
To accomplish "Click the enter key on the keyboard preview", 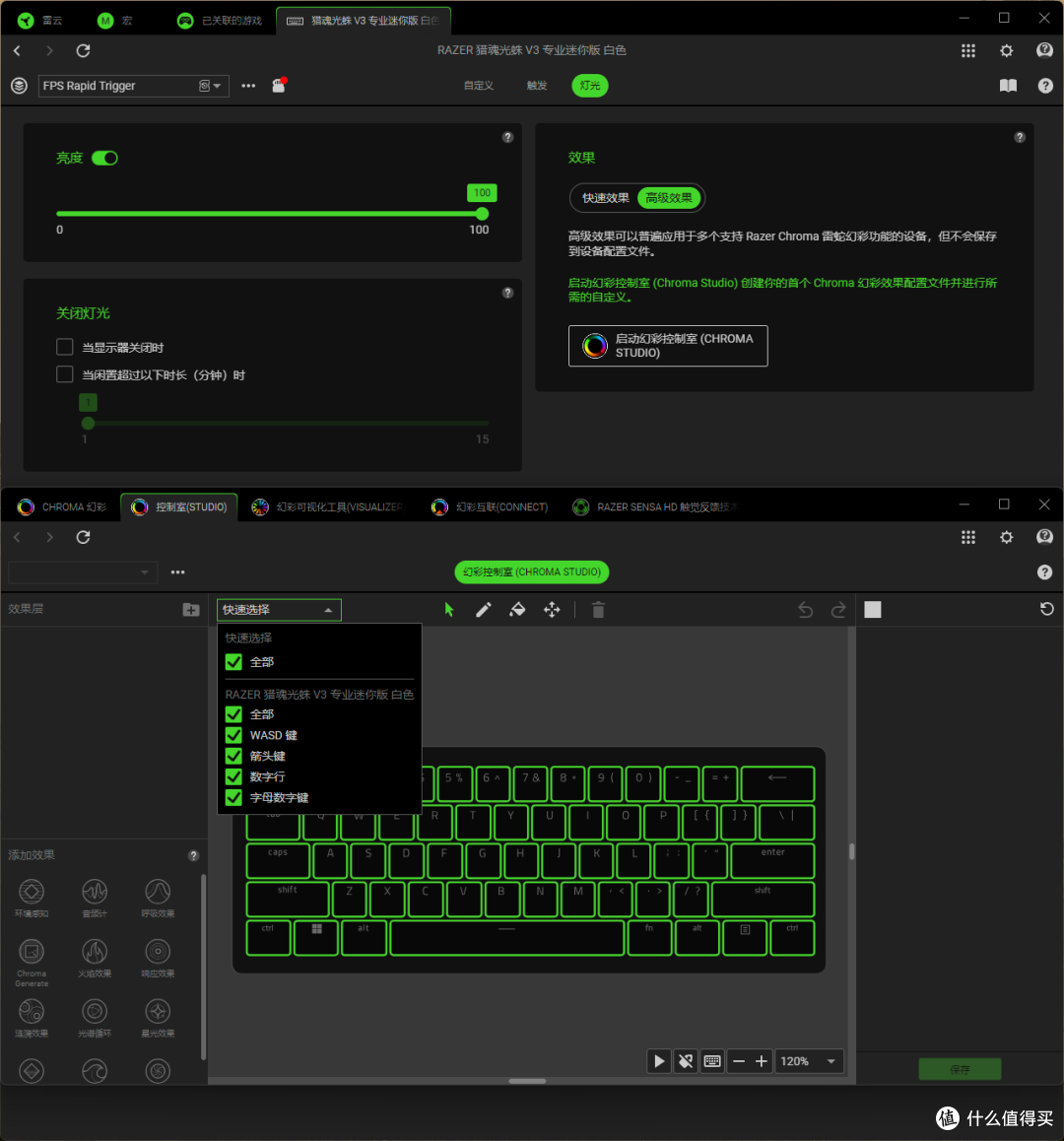I will point(772,860).
